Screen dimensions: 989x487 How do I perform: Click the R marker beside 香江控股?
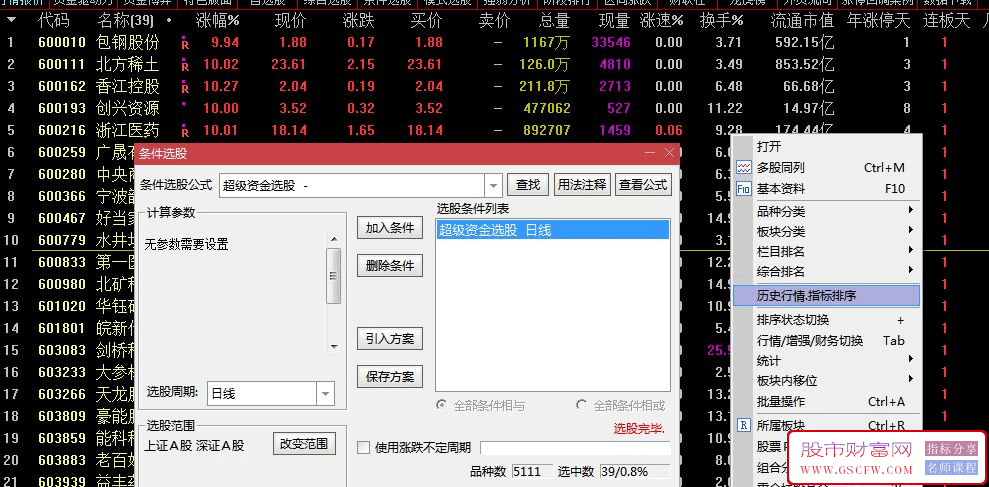(x=185, y=88)
